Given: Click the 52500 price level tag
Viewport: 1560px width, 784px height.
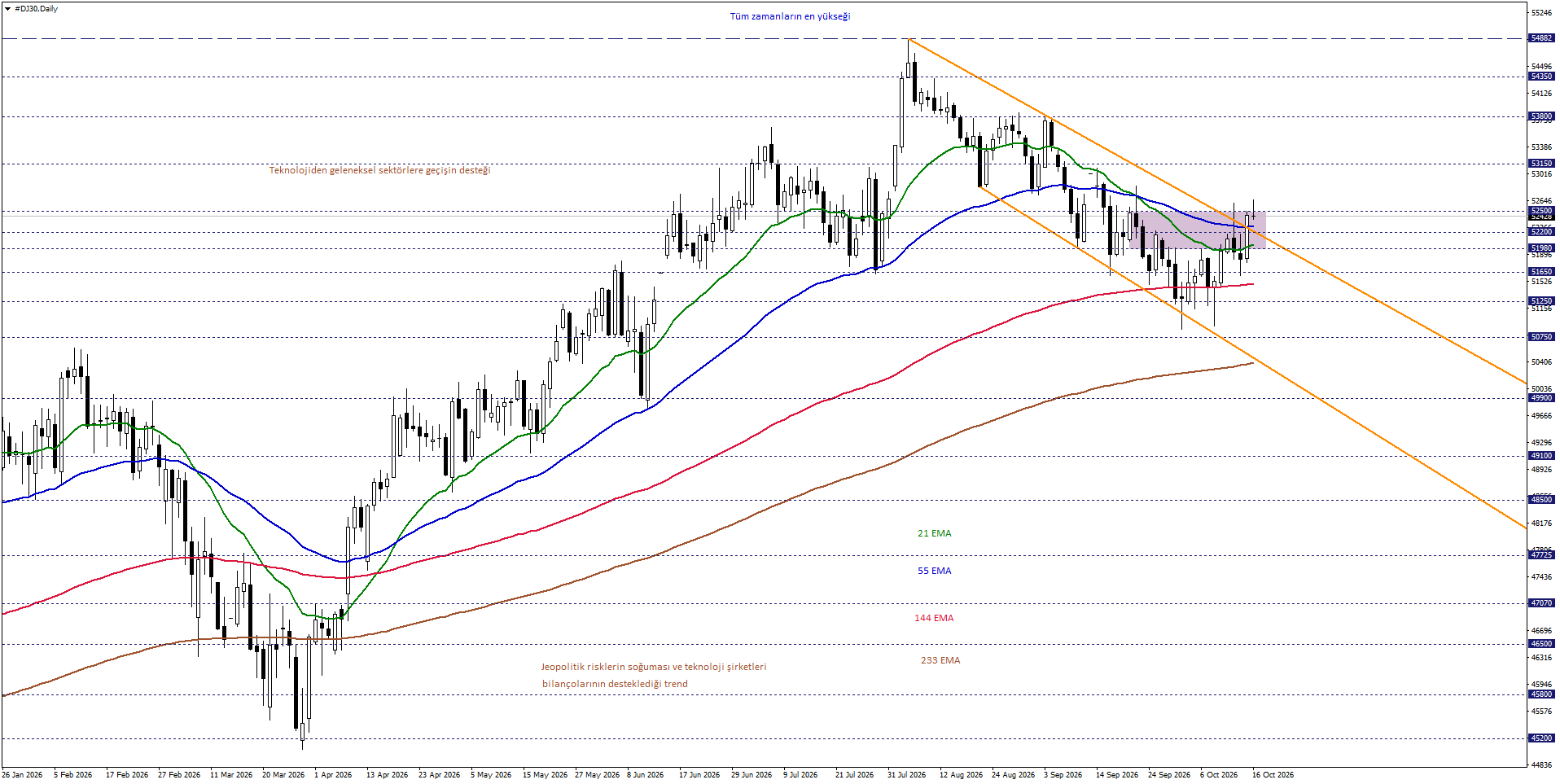Looking at the screenshot, I should (1542, 211).
